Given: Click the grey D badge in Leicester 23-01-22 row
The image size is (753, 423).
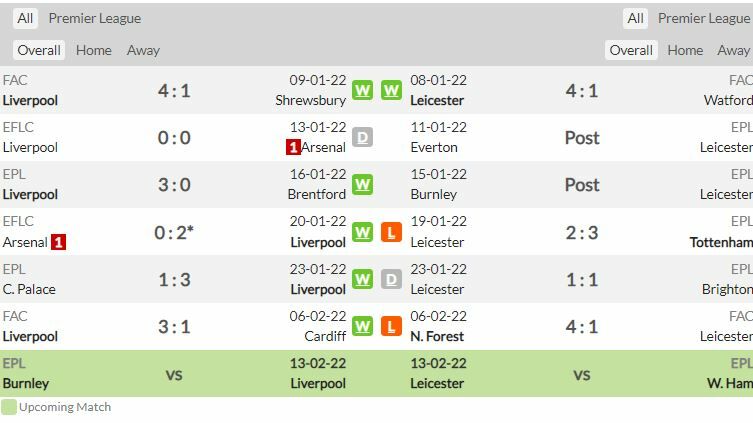Looking at the screenshot, I should (391, 280).
